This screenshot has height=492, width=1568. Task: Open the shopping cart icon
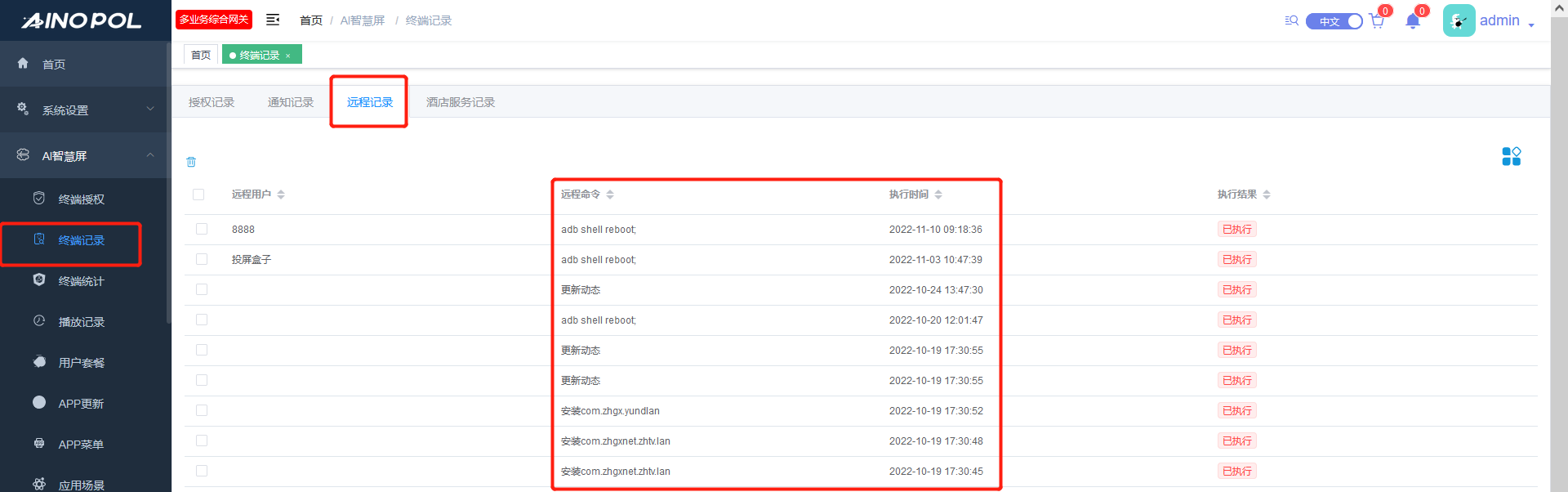(1377, 21)
